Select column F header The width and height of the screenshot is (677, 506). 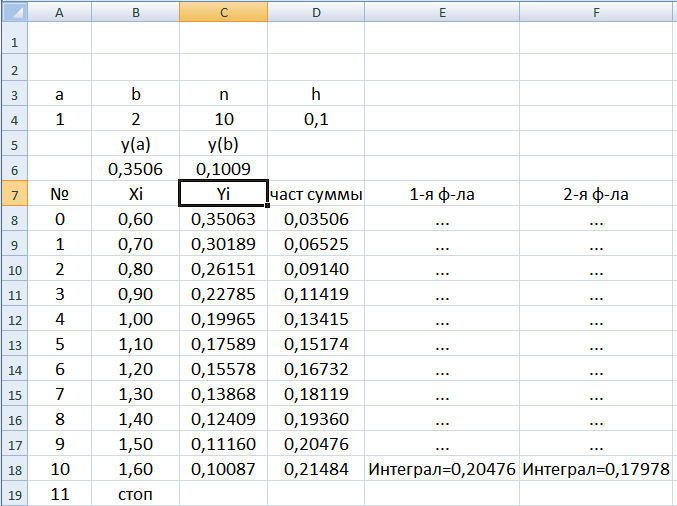598,12
